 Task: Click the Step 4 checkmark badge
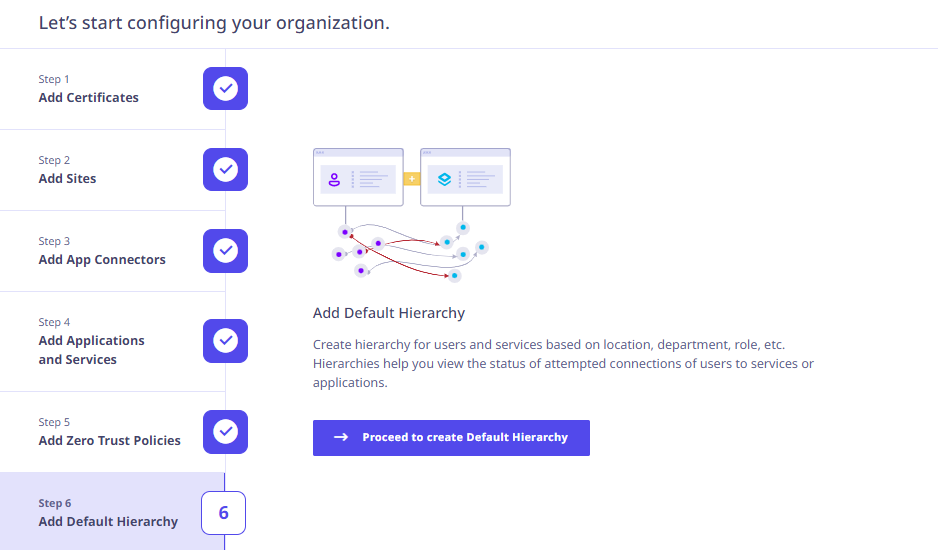coord(226,341)
